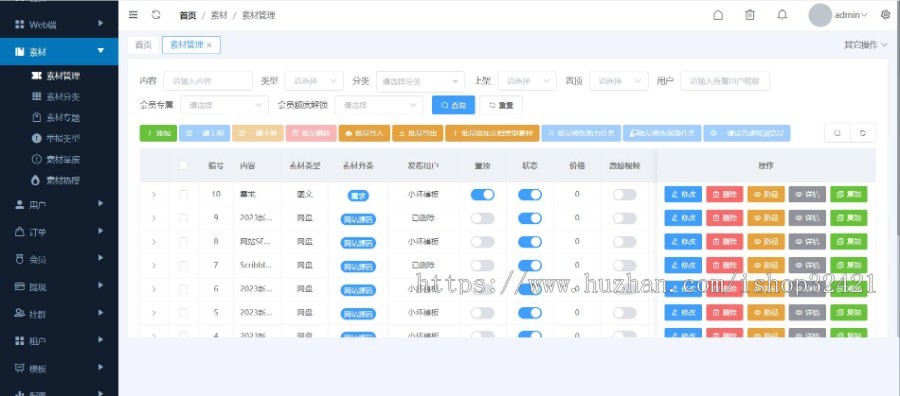Open notifications bell icon
This screenshot has width=900, height=396.
point(782,15)
